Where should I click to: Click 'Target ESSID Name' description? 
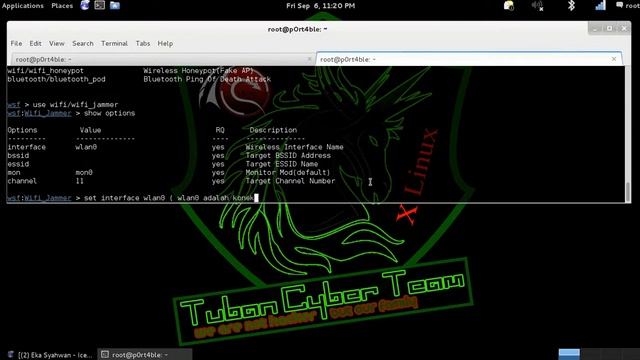point(282,164)
